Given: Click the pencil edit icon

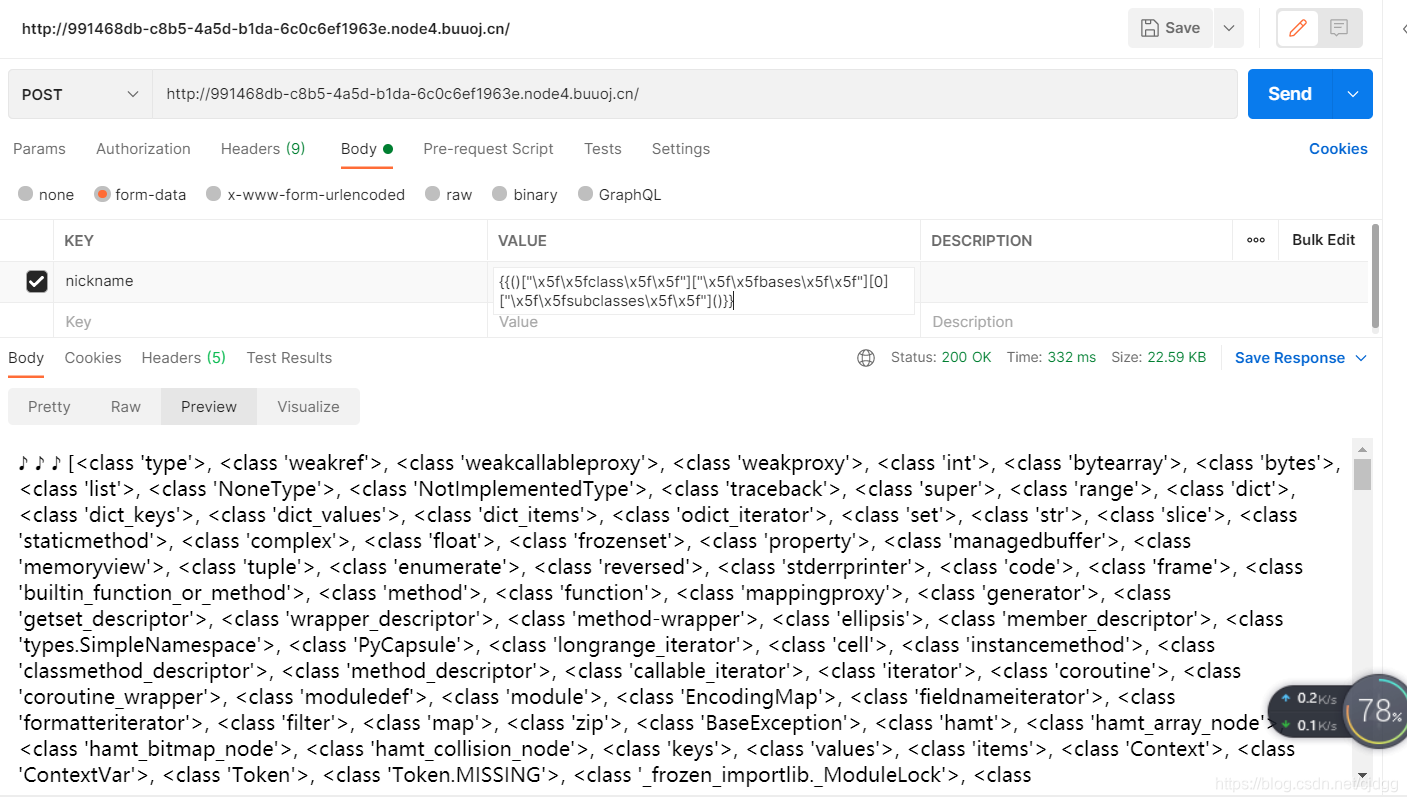Looking at the screenshot, I should (1298, 28).
